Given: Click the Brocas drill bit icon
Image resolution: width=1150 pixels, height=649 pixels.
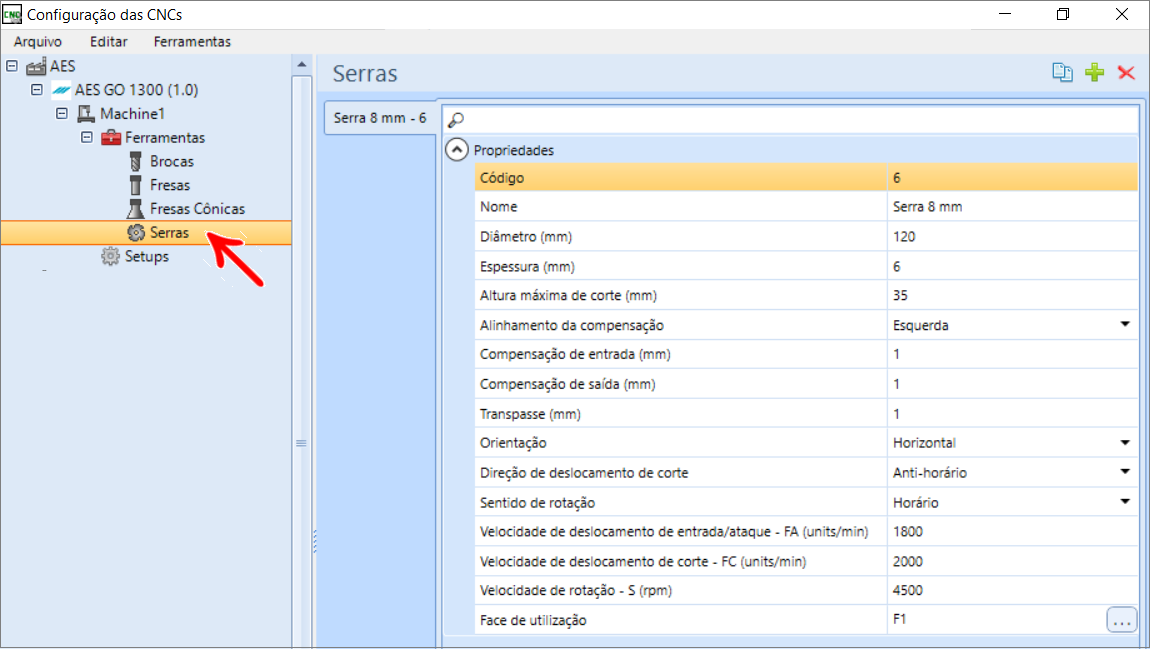Looking at the screenshot, I should tap(136, 161).
